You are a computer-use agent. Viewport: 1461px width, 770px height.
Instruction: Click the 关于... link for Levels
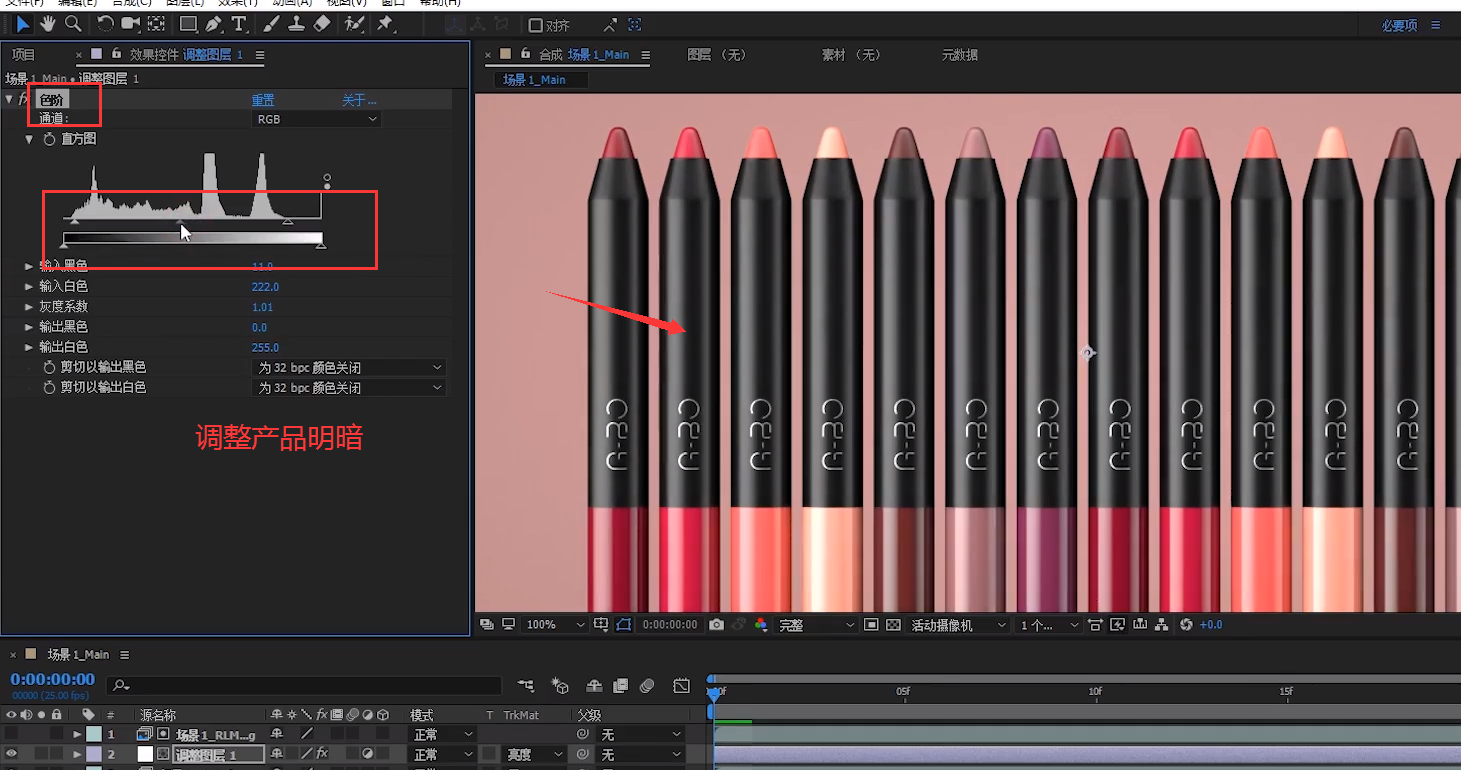coord(359,100)
